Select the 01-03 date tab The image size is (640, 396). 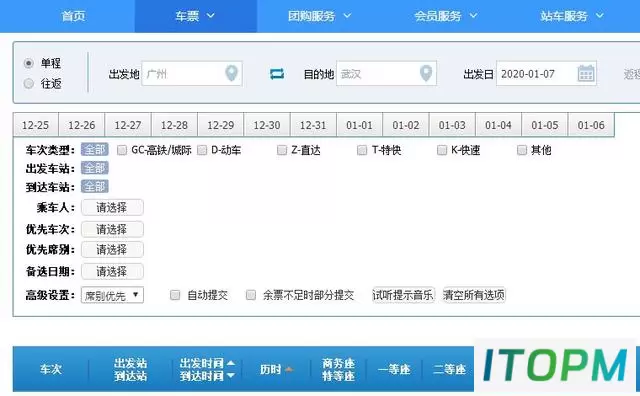[452, 125]
